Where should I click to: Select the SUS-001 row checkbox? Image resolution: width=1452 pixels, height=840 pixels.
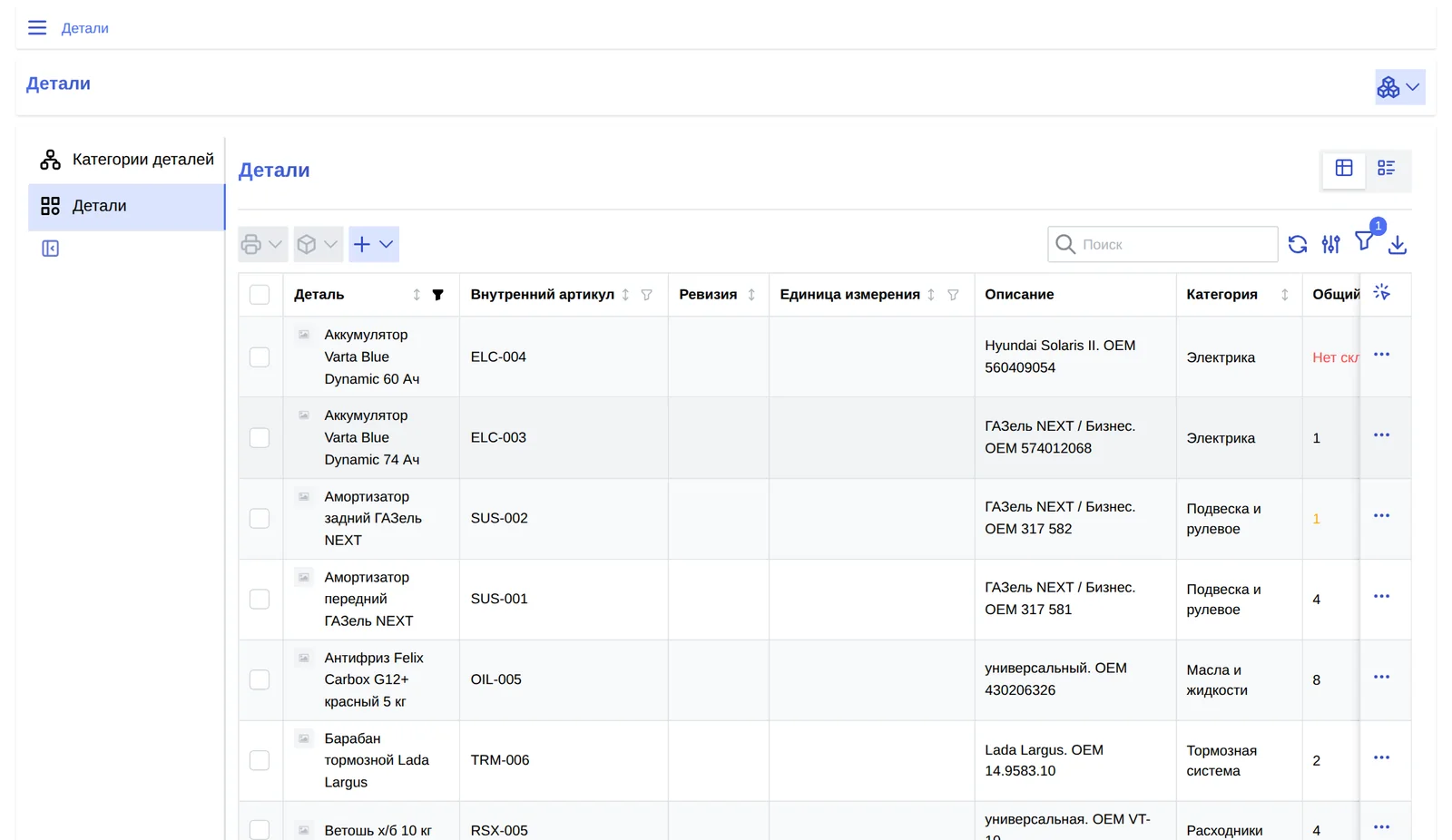[x=260, y=600]
